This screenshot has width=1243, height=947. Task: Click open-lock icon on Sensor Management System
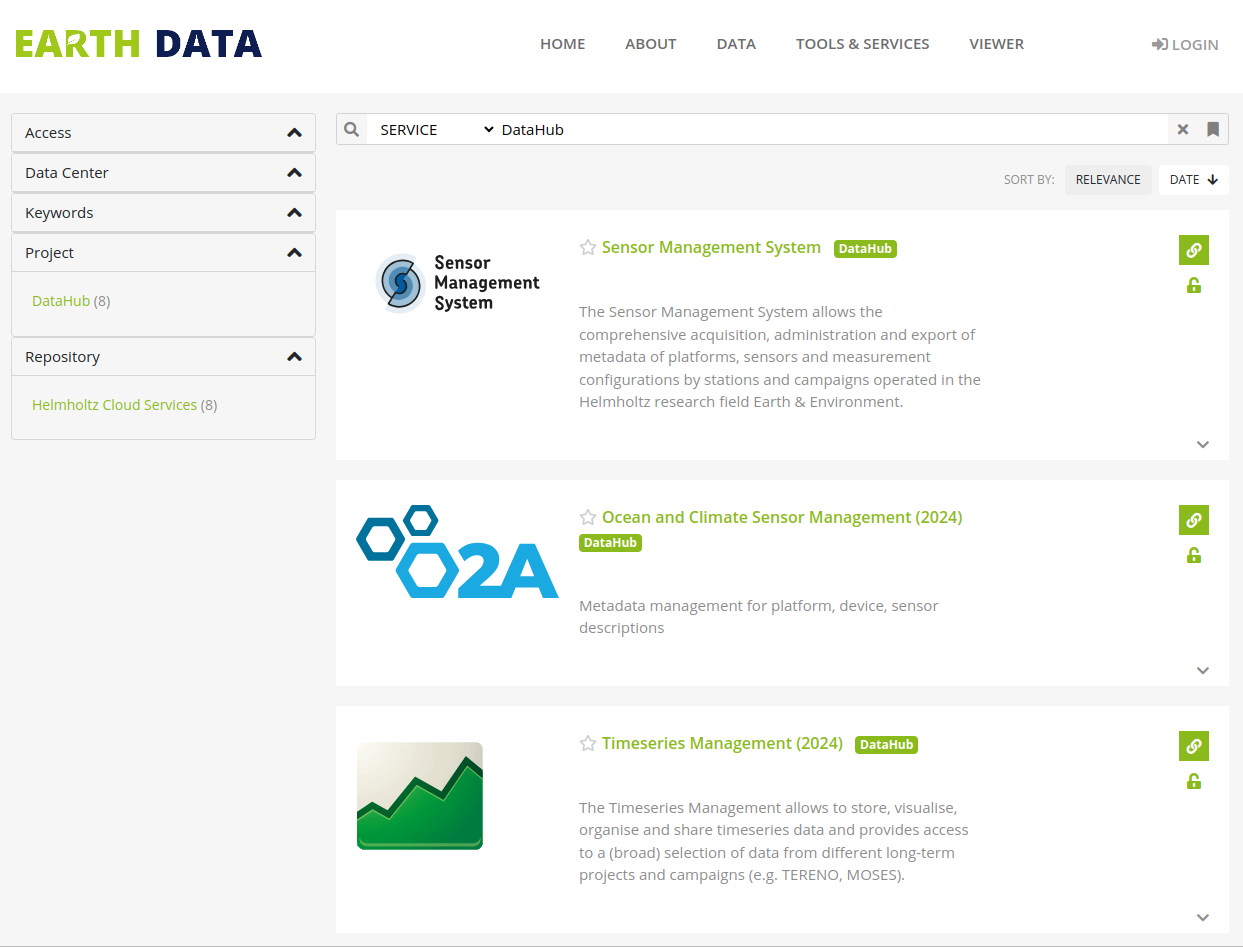(x=1193, y=286)
